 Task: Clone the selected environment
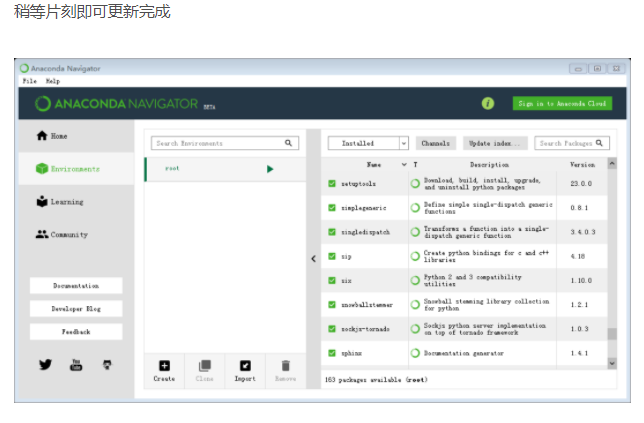[205, 370]
